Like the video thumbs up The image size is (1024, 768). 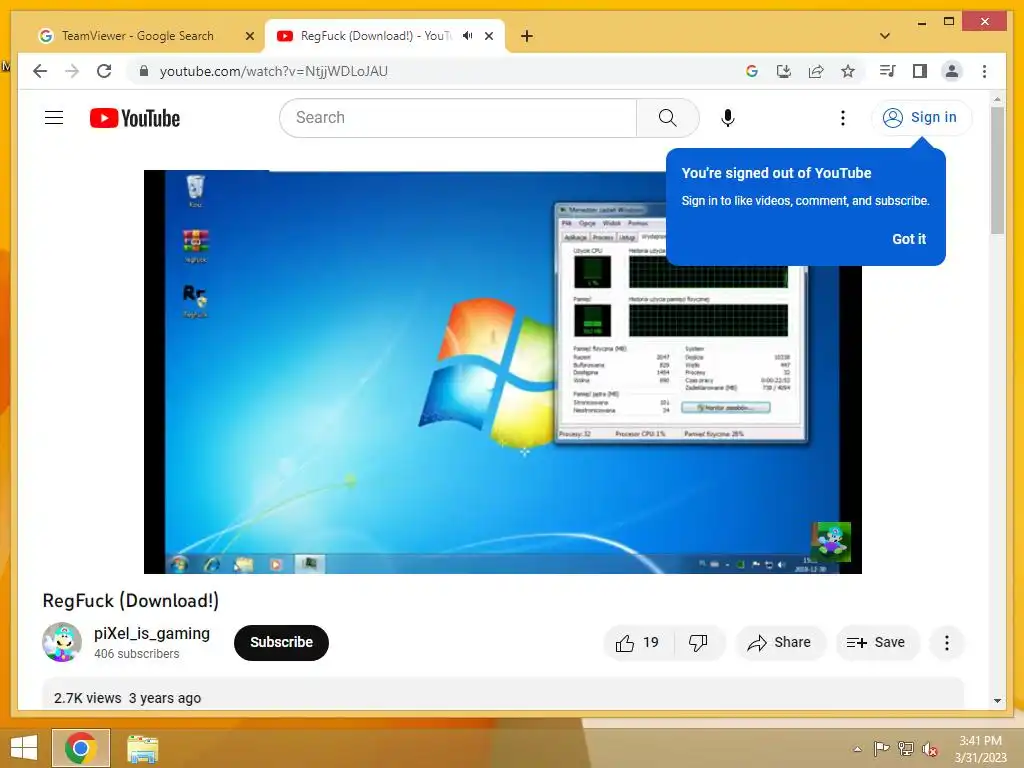(x=637, y=643)
